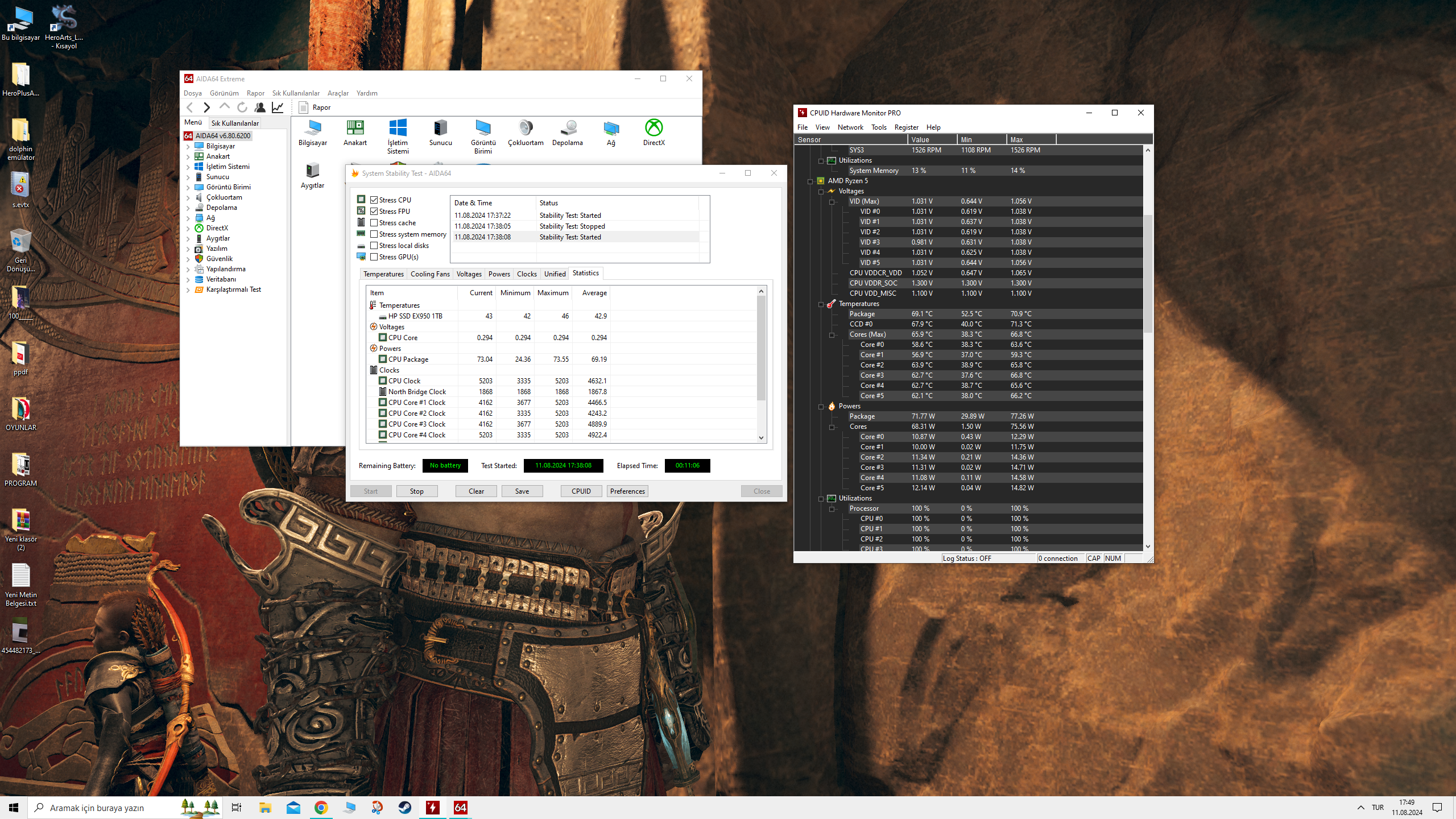
Task: Open the Tools menu in HWMonitor
Action: click(x=879, y=127)
